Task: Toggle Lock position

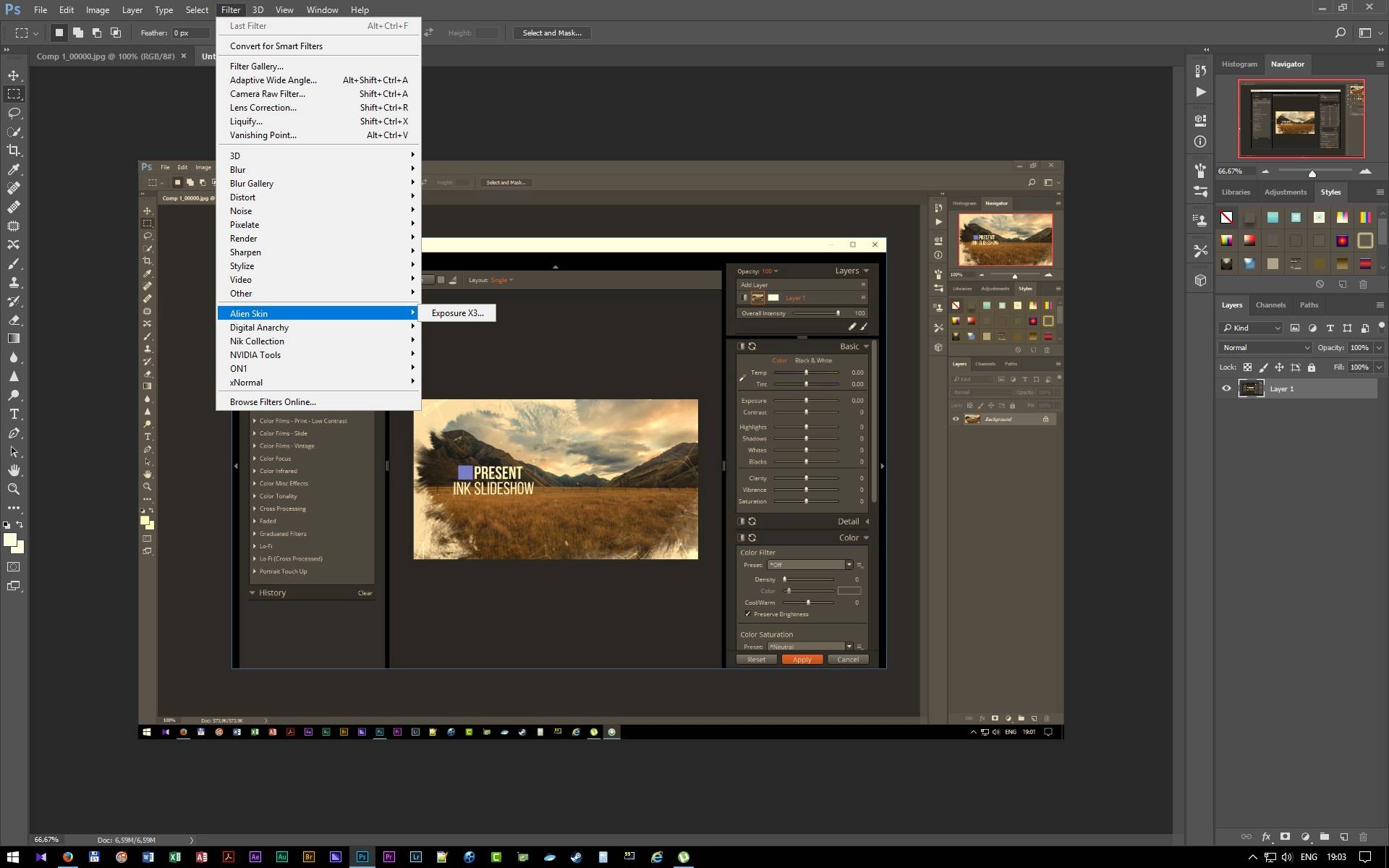Action: tap(1279, 367)
